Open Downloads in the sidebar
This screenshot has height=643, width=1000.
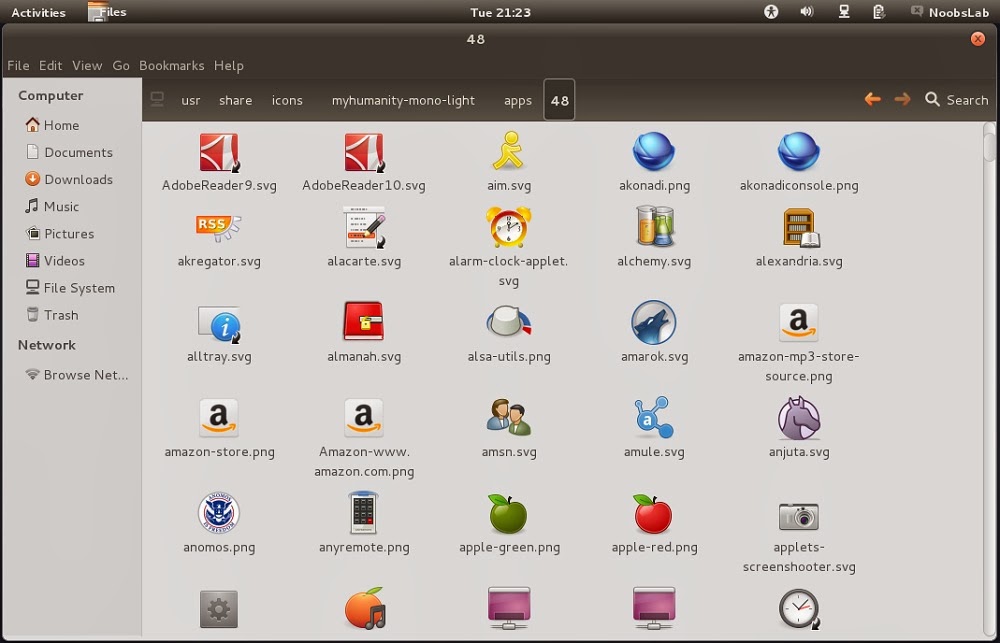tap(69, 179)
